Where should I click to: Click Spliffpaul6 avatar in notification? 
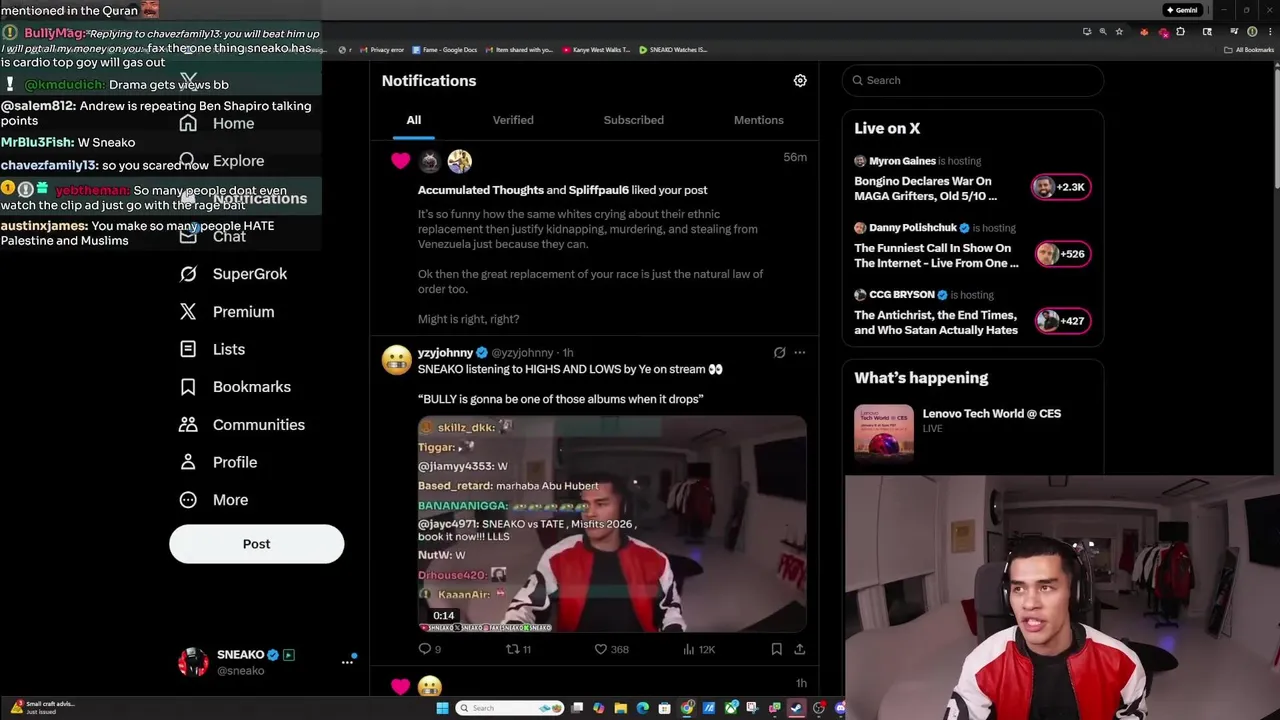(459, 161)
